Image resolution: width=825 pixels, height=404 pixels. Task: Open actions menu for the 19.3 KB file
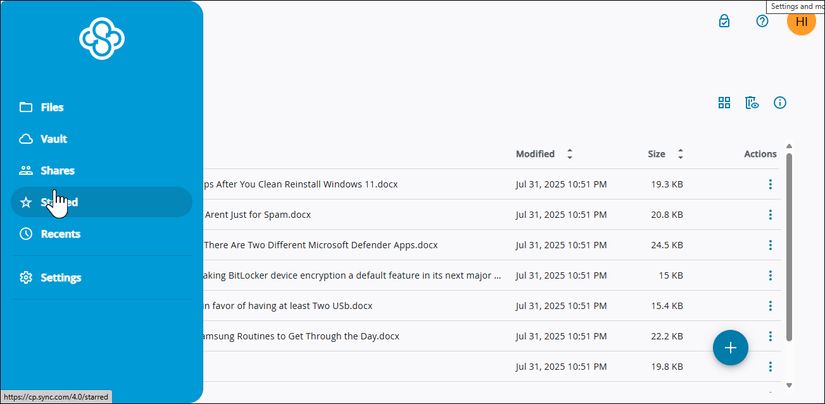[770, 184]
